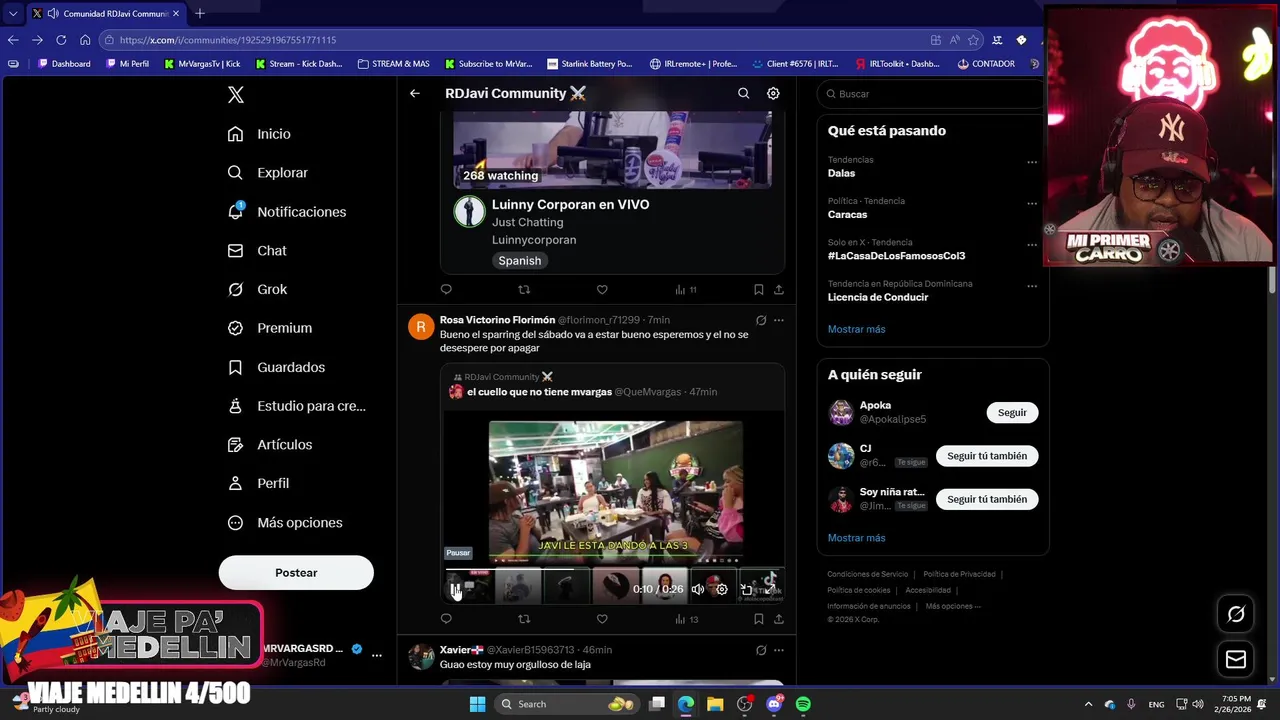Click the Postear button
The height and width of the screenshot is (720, 1280).
click(x=296, y=573)
